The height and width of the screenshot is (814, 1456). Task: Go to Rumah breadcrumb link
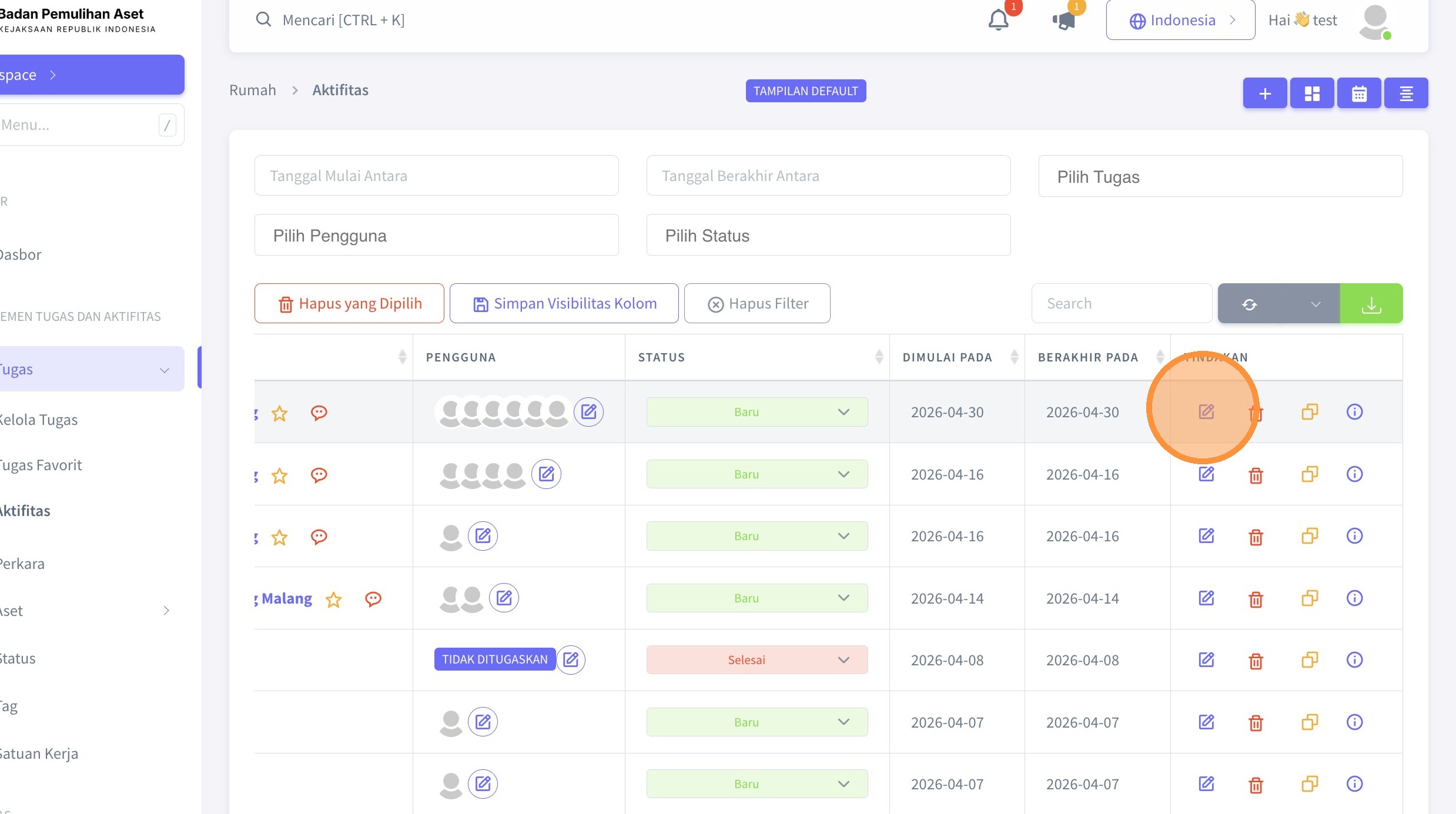click(253, 90)
